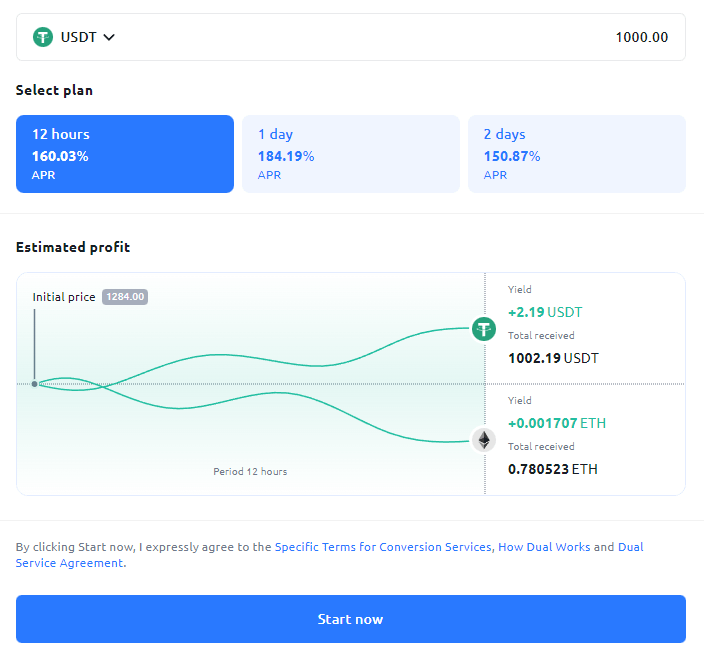Click the Tether icon at the upper curve's end
The width and height of the screenshot is (704, 645).
click(484, 328)
